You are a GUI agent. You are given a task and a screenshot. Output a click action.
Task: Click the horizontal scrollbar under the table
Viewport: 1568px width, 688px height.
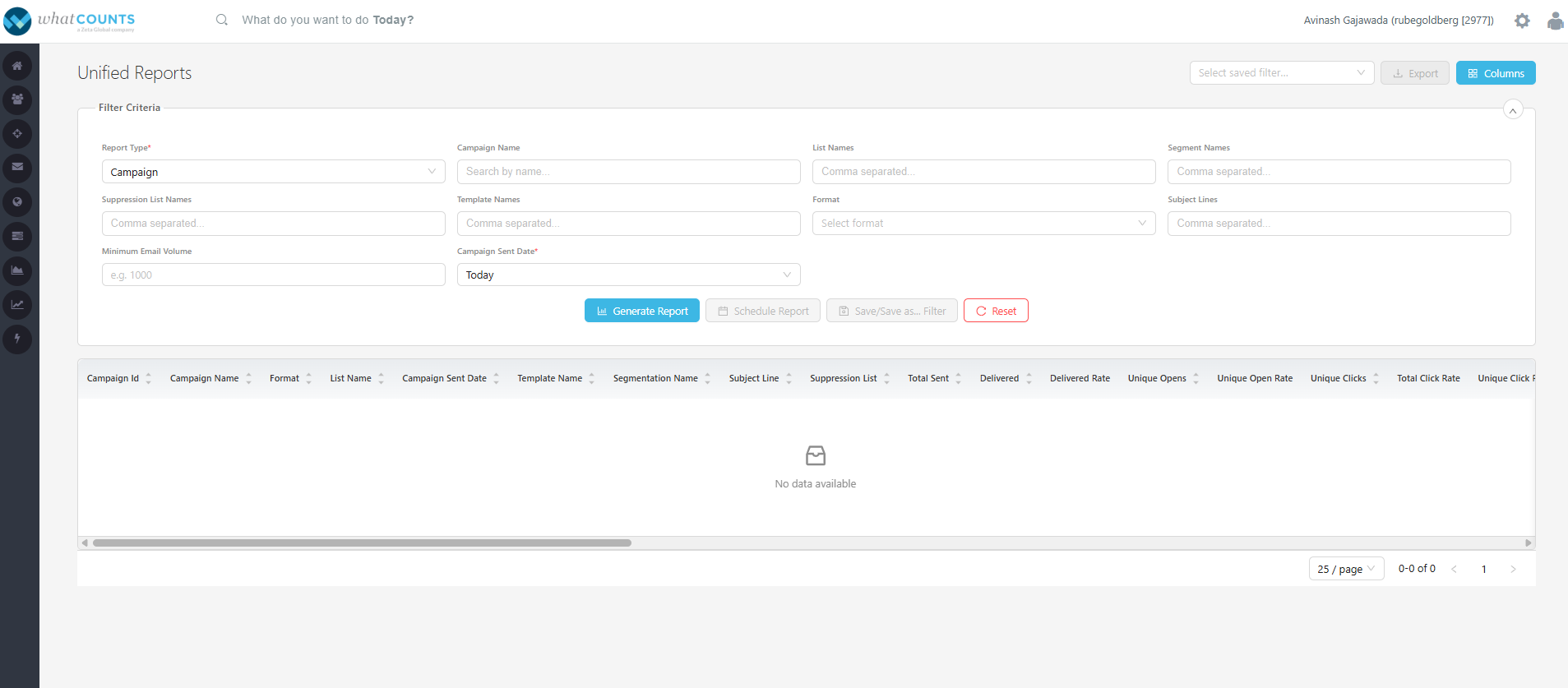362,543
